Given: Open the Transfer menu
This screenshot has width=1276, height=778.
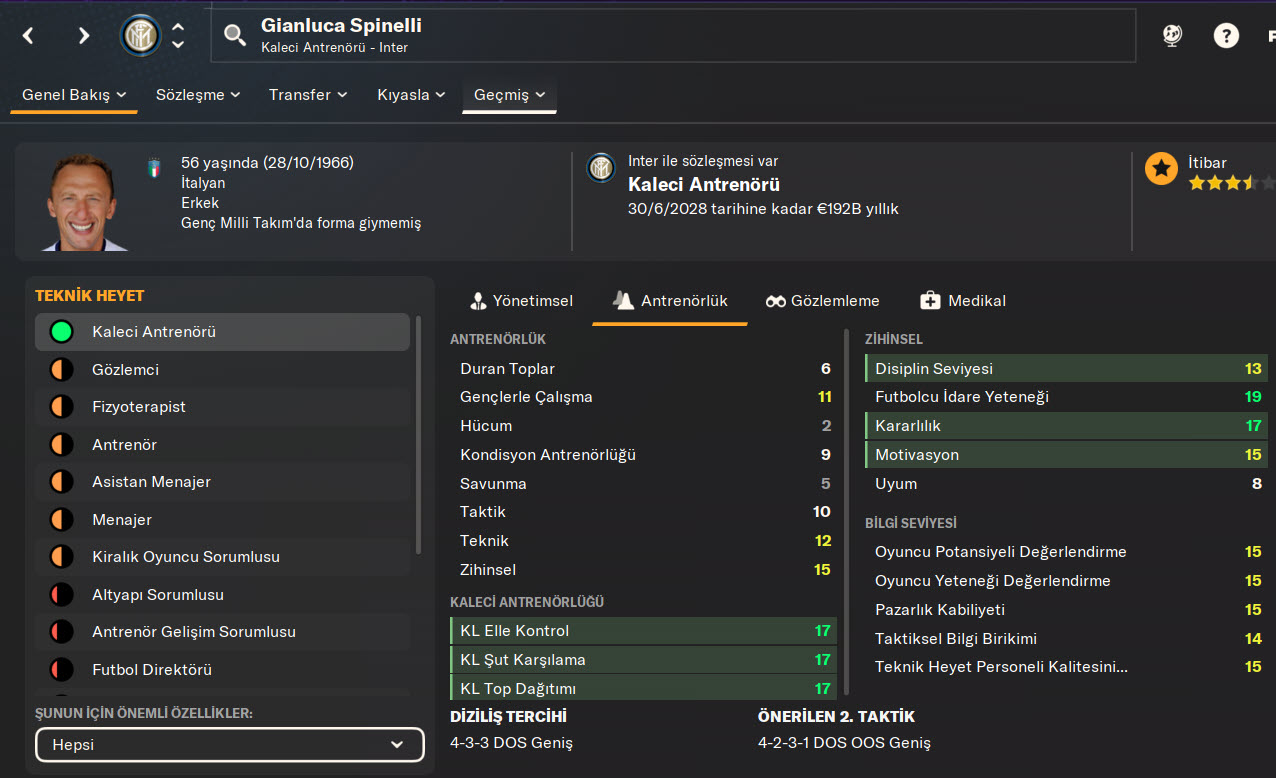Looking at the screenshot, I should (x=308, y=95).
